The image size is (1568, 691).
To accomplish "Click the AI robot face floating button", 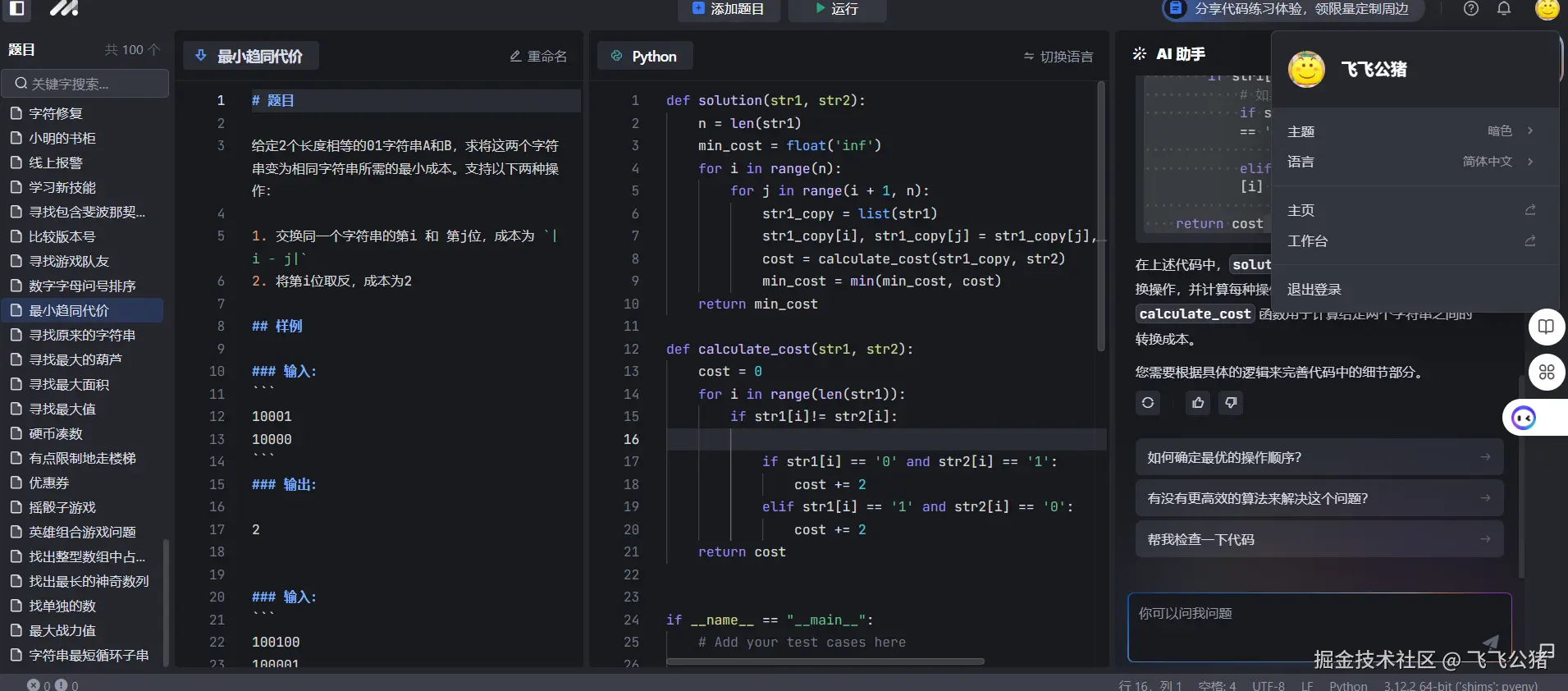I will (1524, 419).
